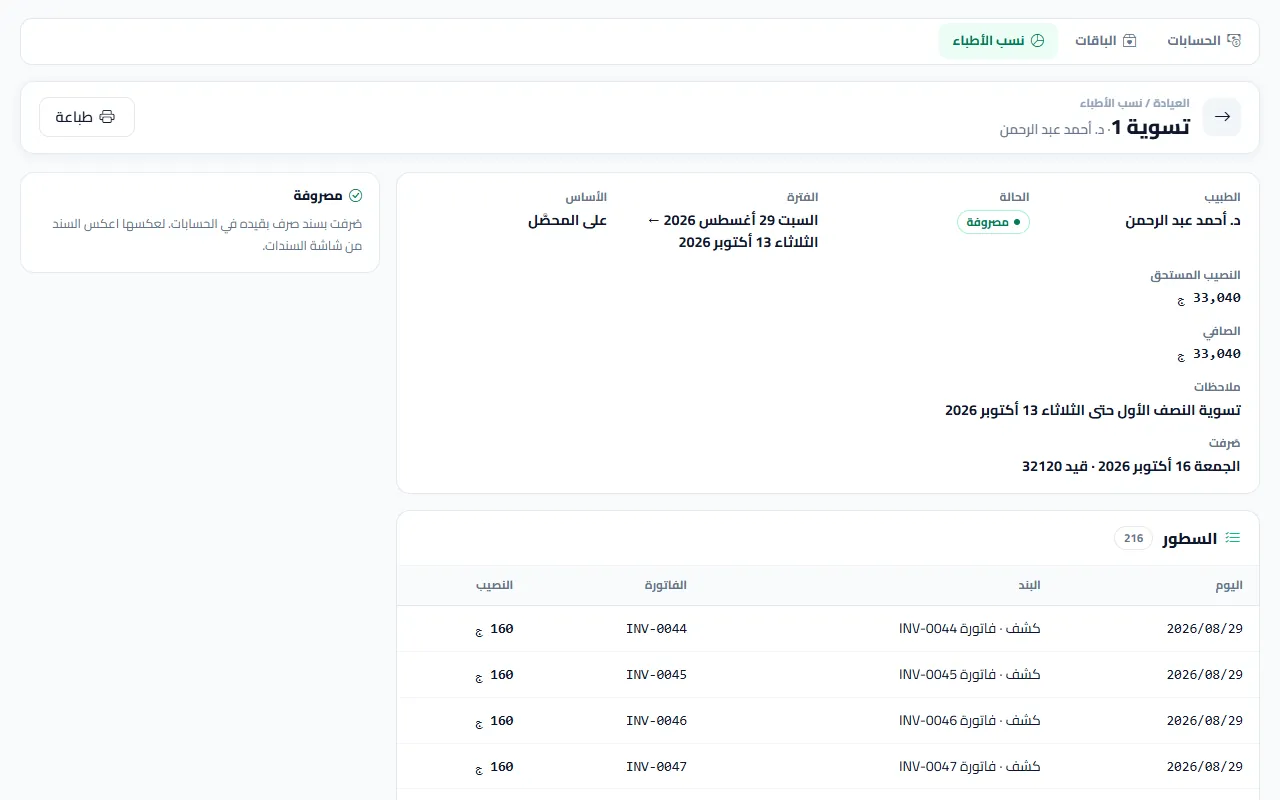Click the checkmark icon next to the مصروفة heading
Viewport: 1280px width, 800px height.
[x=355, y=195]
